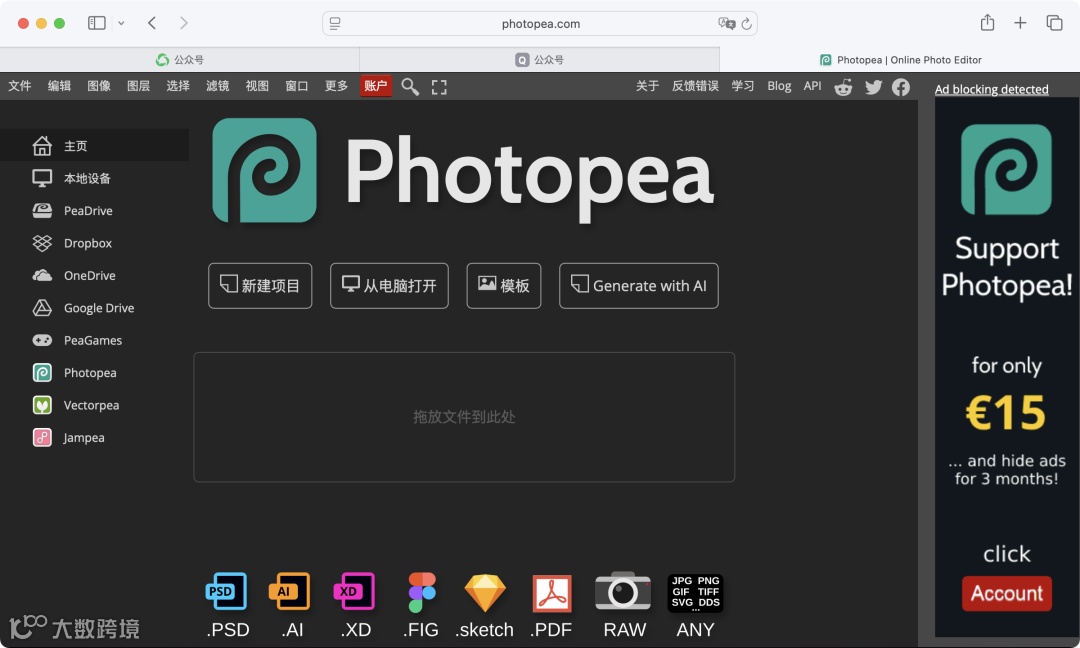Toggle Safari sidebar button
1080x648 pixels.
tap(96, 23)
